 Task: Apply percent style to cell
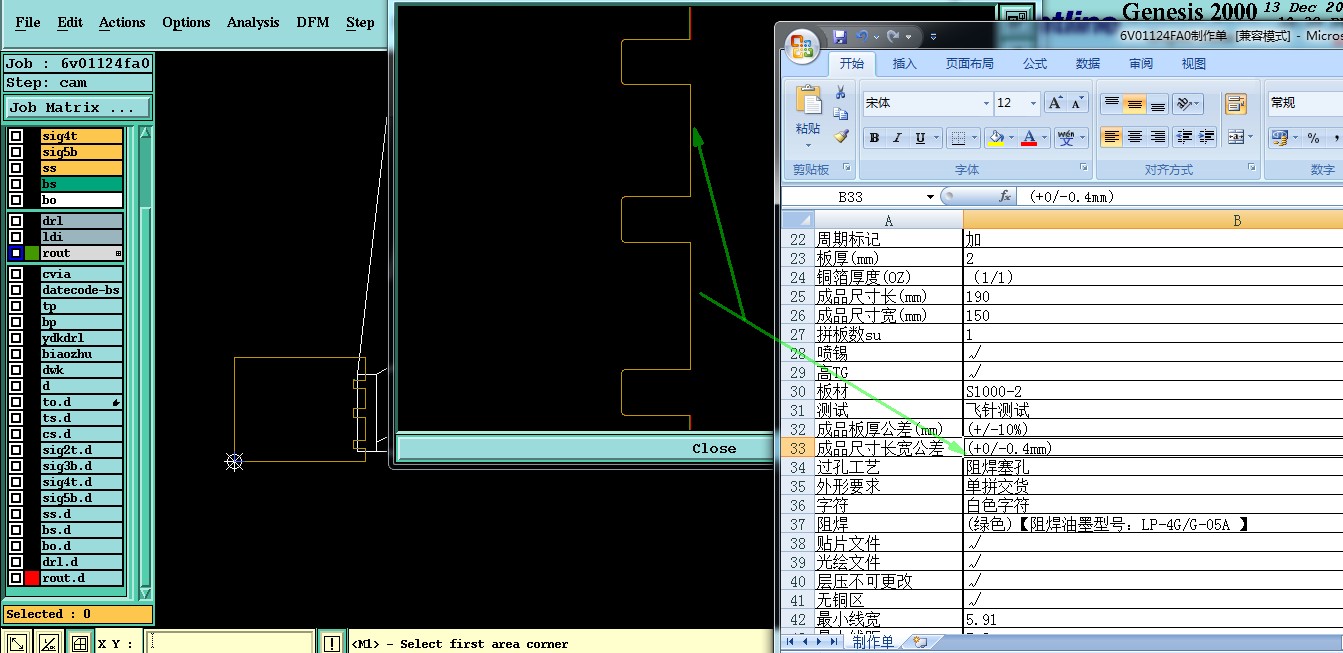[1313, 138]
